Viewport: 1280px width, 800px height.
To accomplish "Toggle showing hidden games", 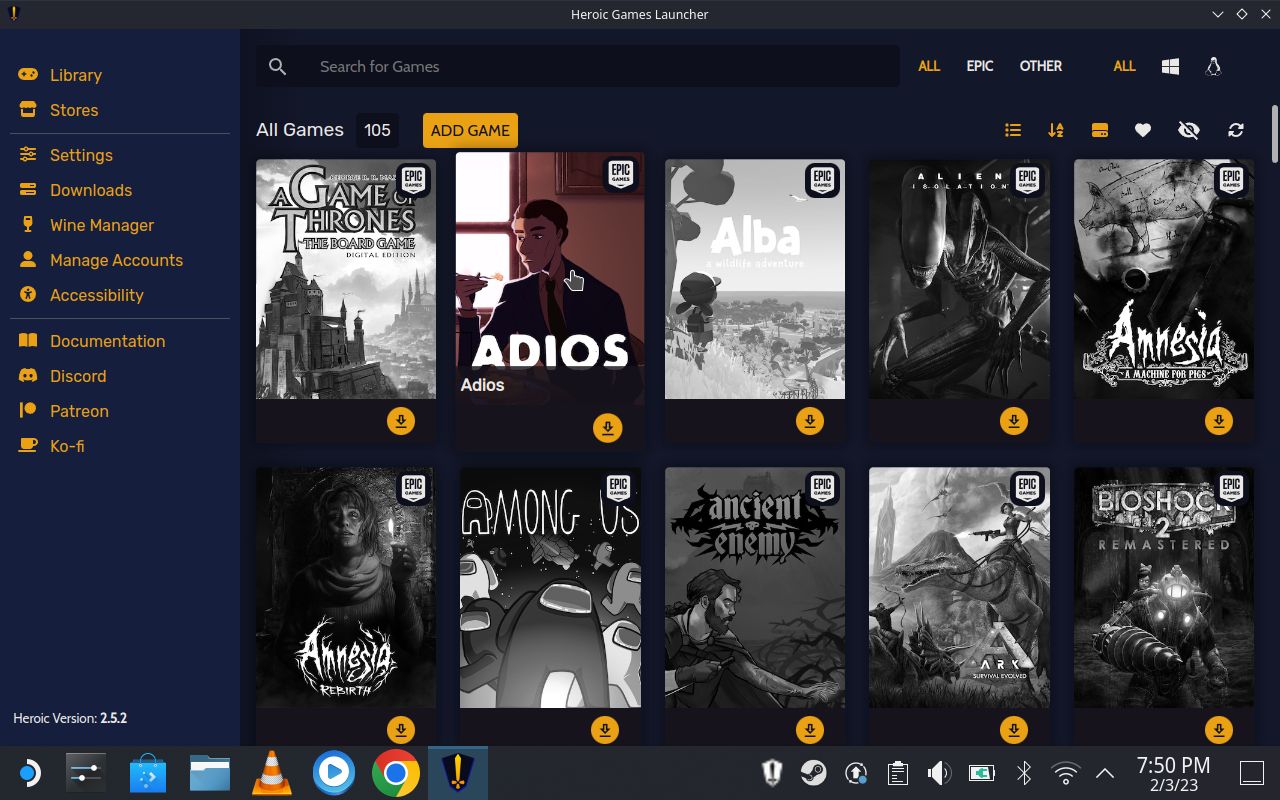I will [1189, 130].
